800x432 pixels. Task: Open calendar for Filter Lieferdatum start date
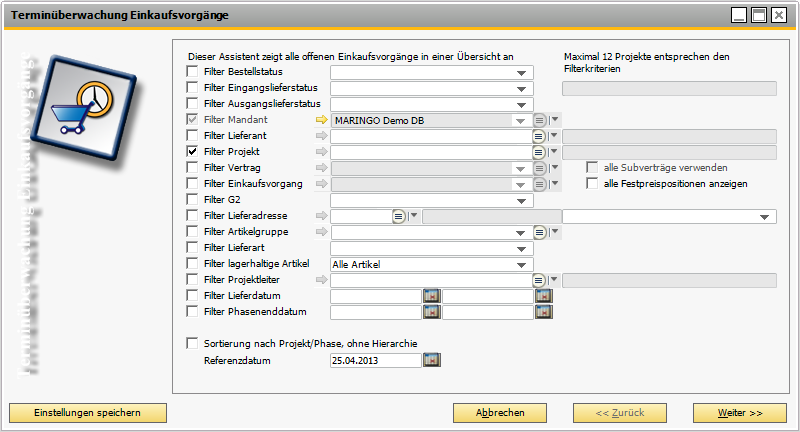(x=432, y=296)
